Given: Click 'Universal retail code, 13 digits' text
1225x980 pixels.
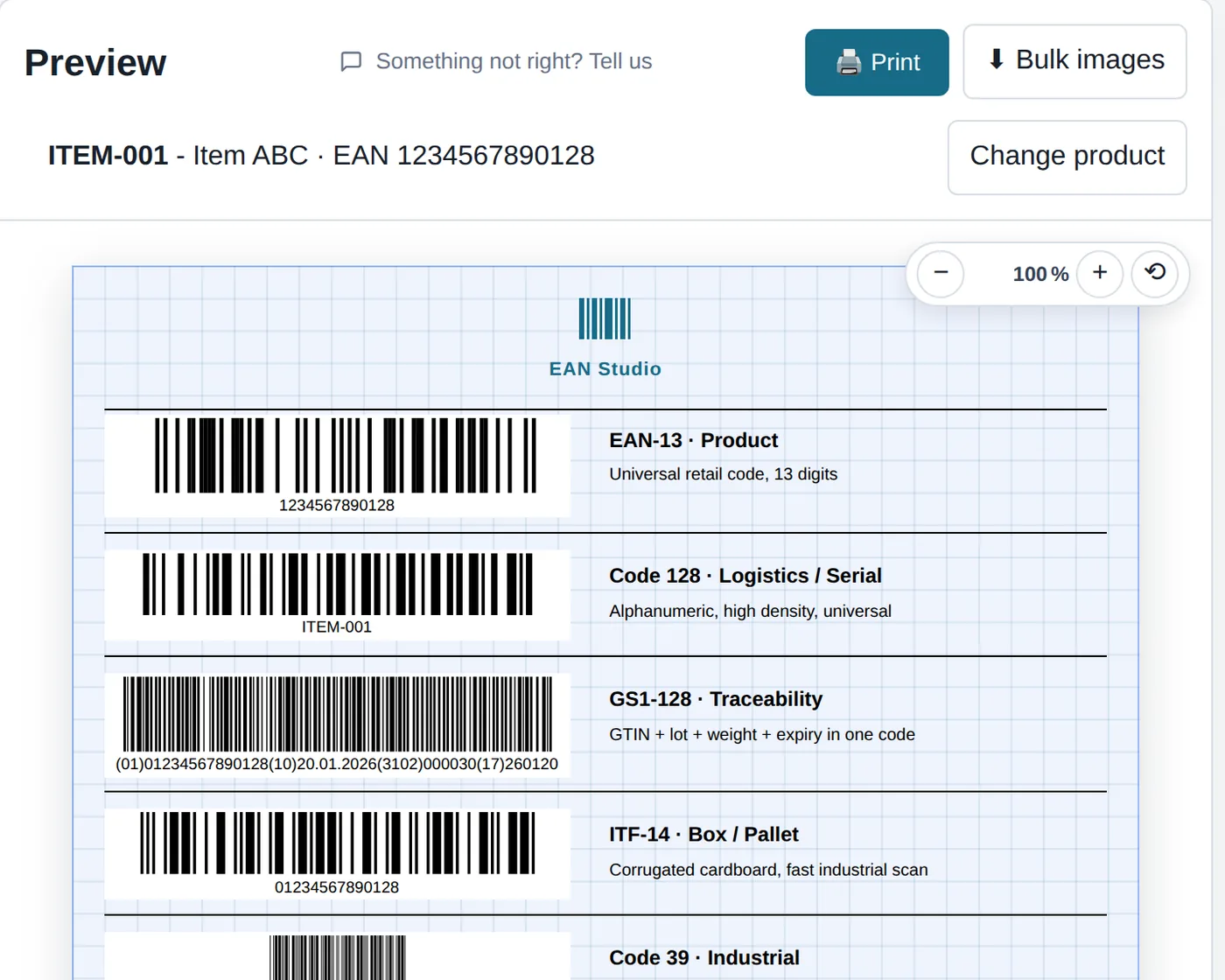Looking at the screenshot, I should coord(723,474).
